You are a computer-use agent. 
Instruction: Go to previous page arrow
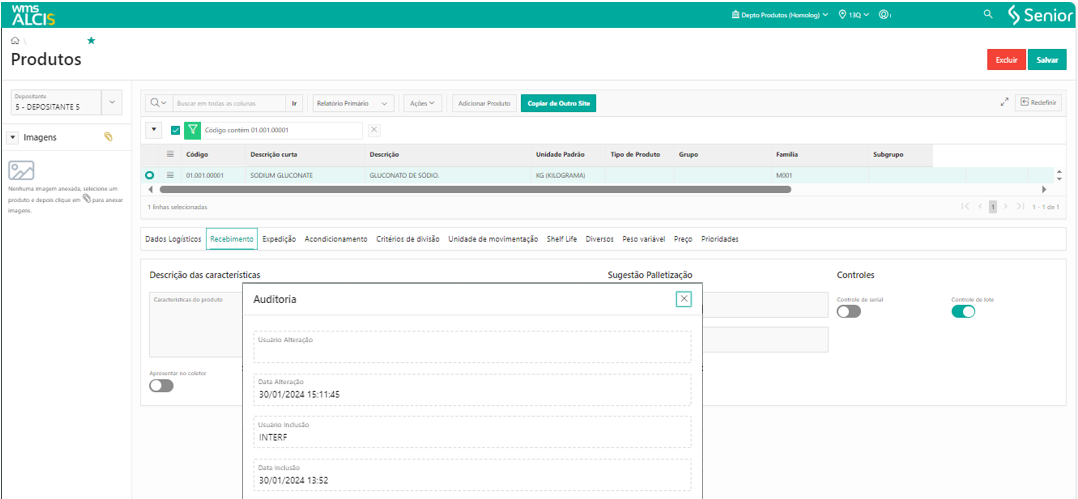pyautogui.click(x=980, y=206)
